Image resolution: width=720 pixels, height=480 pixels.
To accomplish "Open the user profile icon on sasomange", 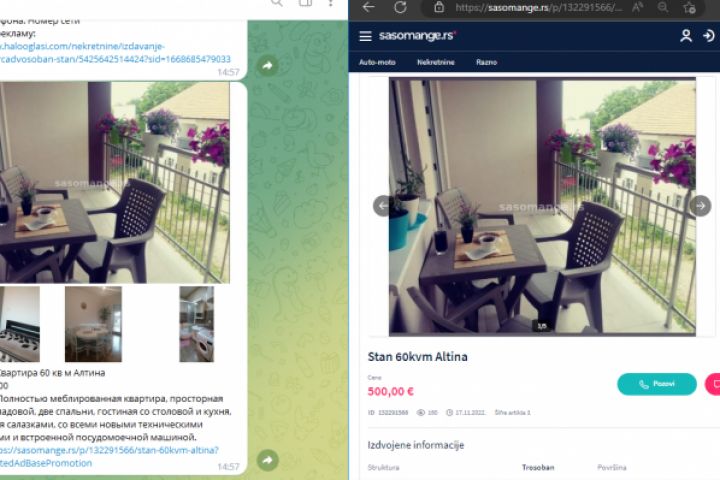I will pos(686,36).
